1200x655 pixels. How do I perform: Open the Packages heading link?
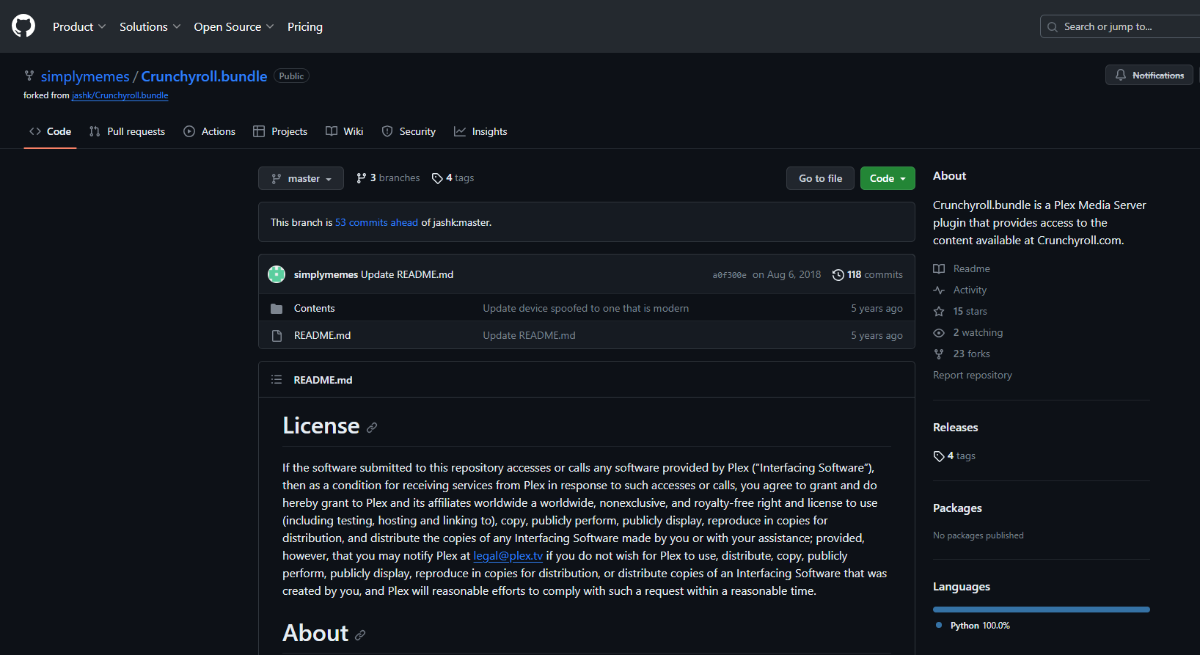pyautogui.click(x=957, y=508)
